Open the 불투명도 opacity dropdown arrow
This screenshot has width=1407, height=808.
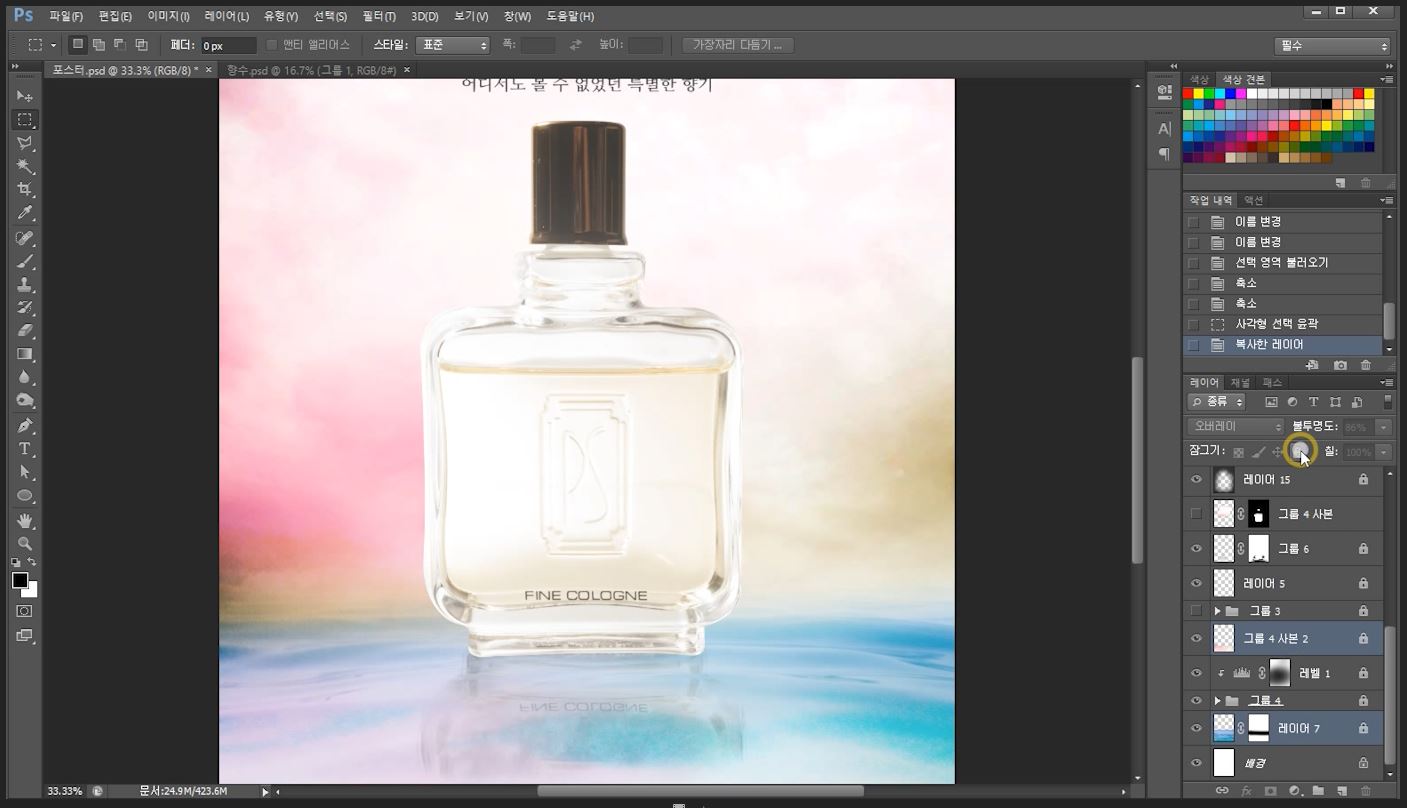1383,427
